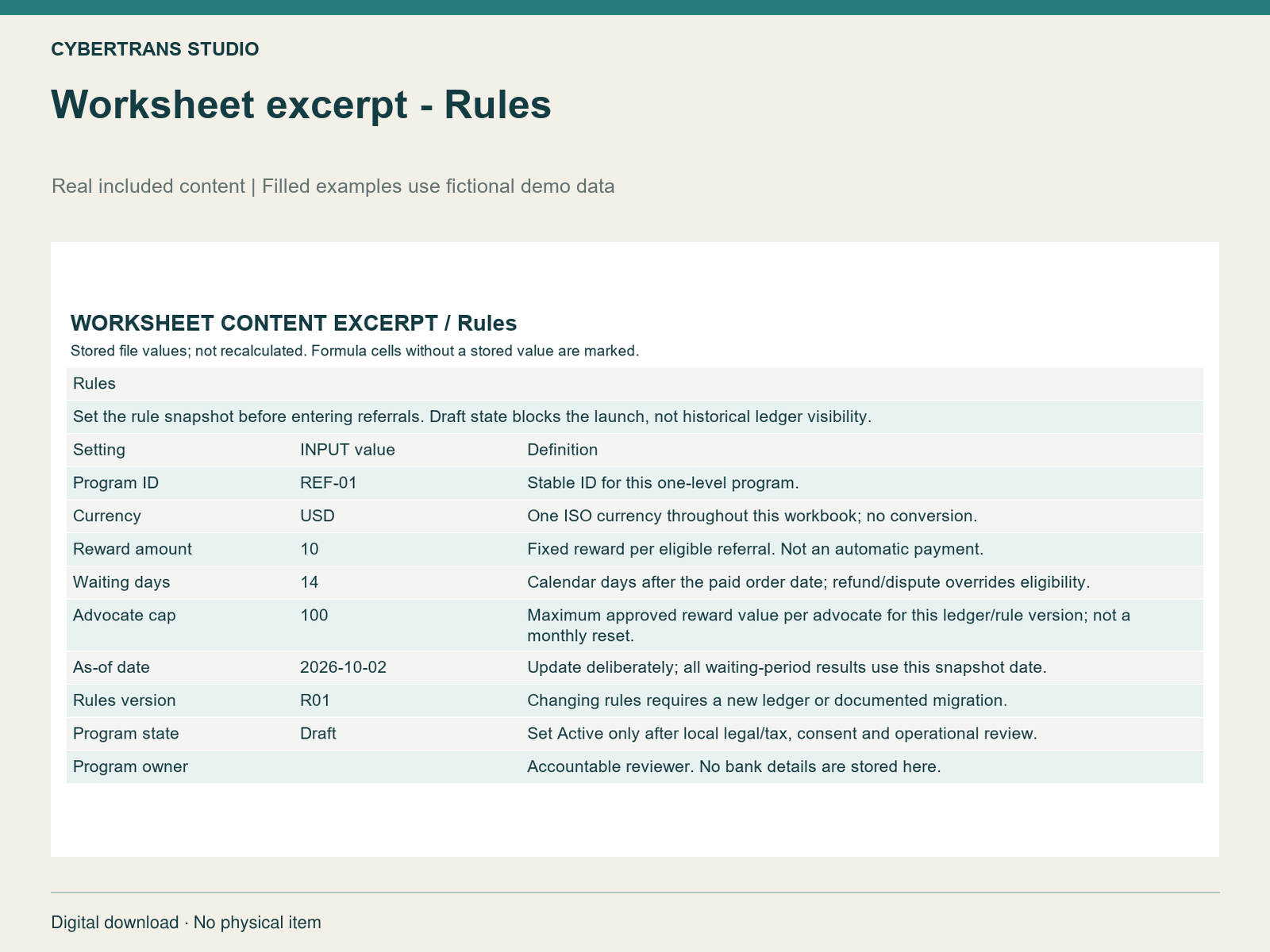Select the 'Rules' title row of the table

click(x=635, y=384)
